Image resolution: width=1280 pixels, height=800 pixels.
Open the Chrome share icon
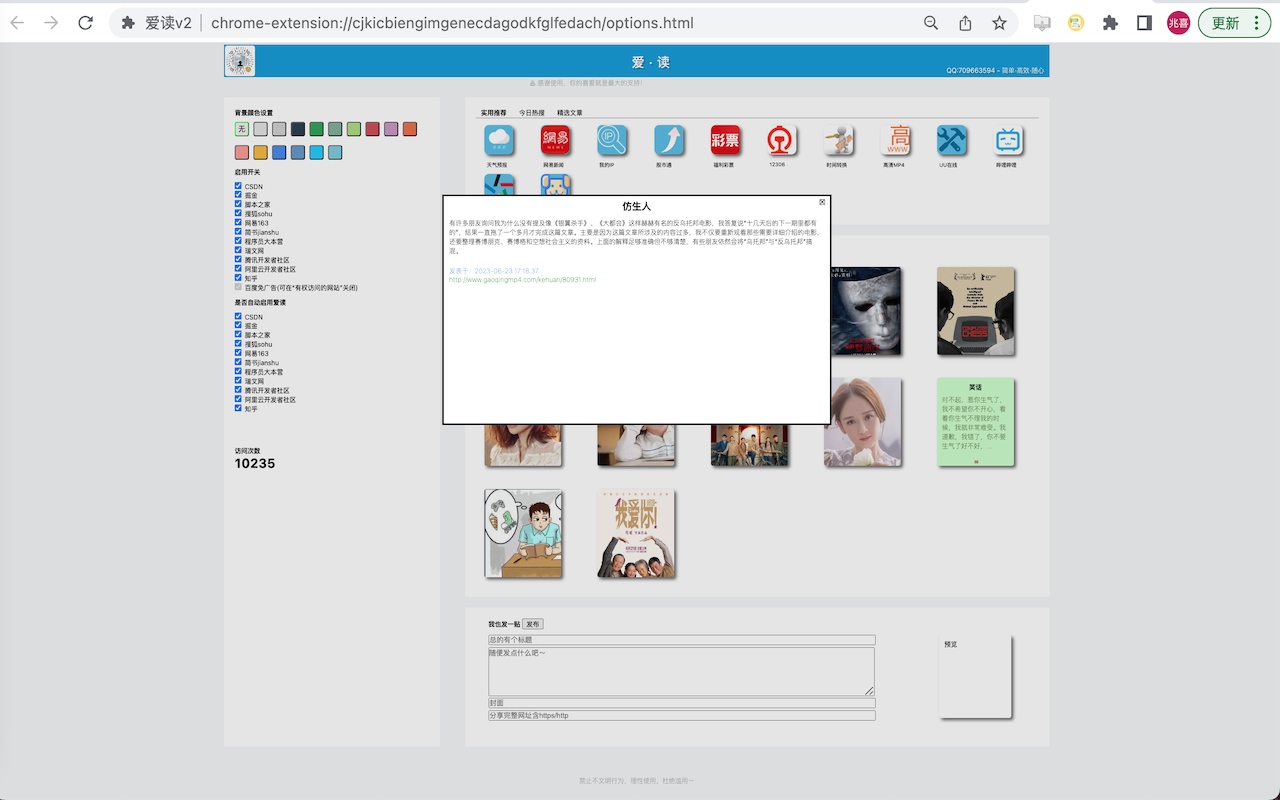(965, 23)
